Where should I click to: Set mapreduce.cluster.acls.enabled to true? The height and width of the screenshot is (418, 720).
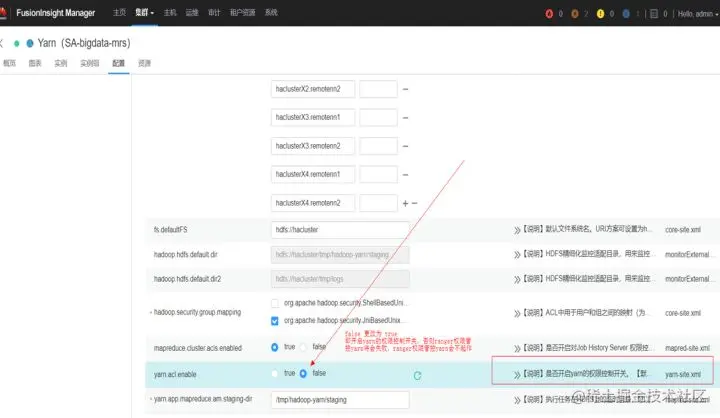275,347
